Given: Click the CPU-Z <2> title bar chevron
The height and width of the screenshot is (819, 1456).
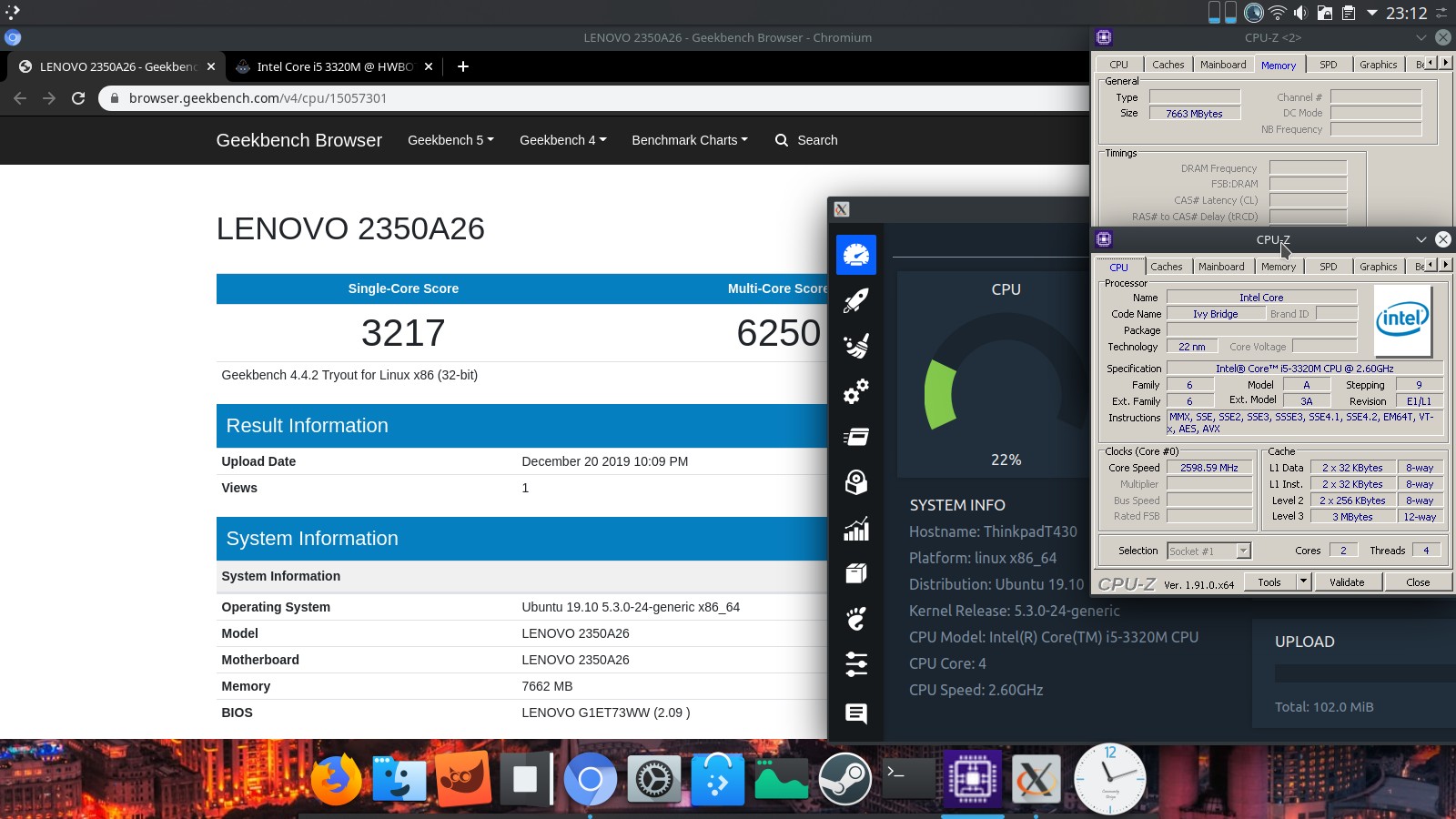Looking at the screenshot, I should (x=1421, y=37).
